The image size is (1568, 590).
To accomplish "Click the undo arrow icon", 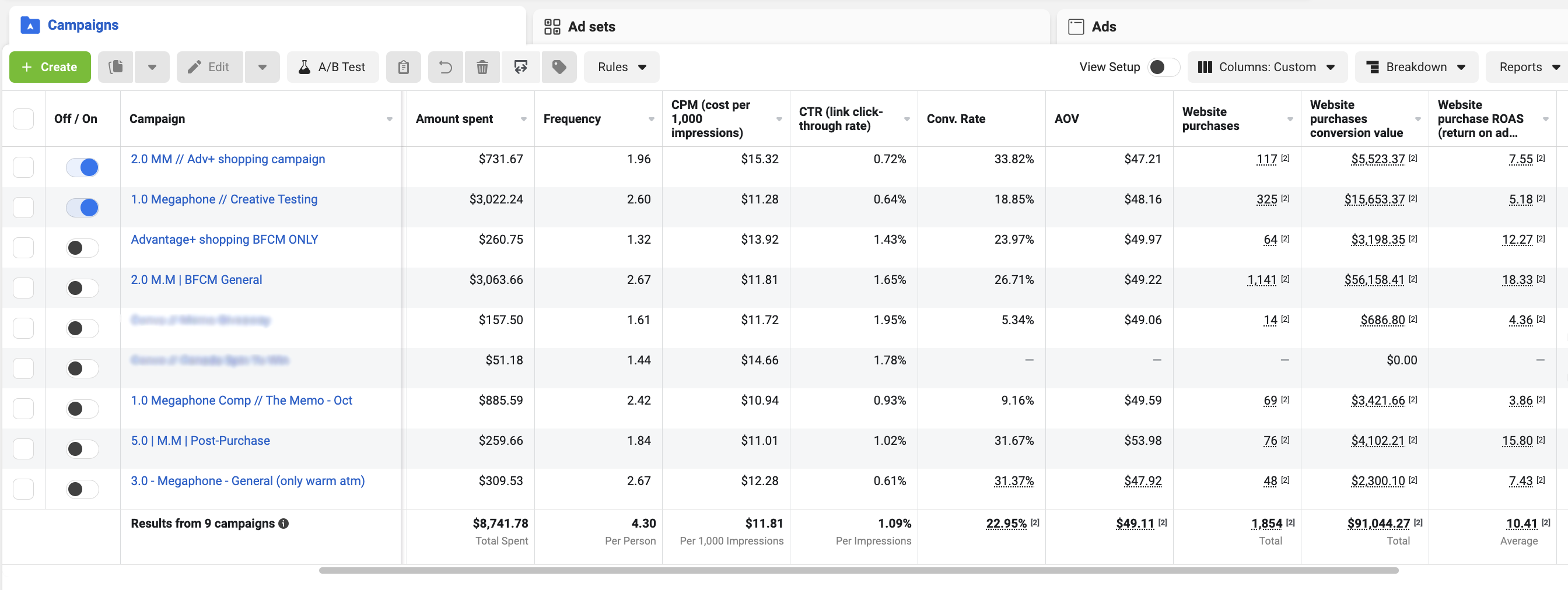I will point(446,67).
